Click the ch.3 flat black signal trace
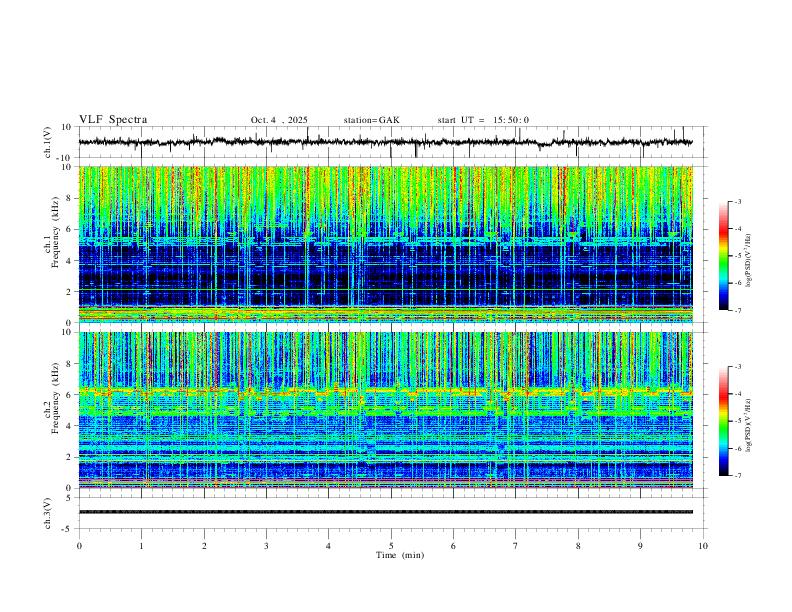This screenshot has width=792, height=612. click(385, 512)
